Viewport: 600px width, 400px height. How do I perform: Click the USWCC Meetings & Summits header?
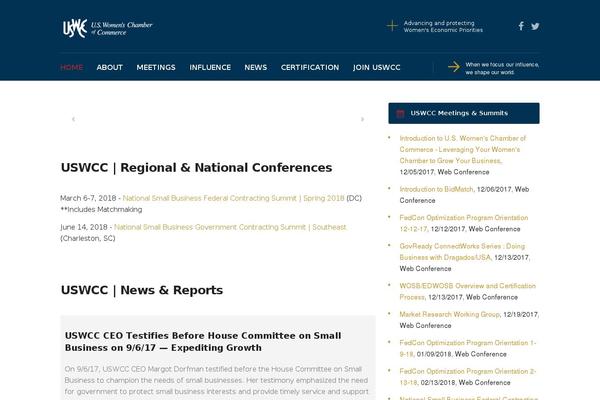pos(464,113)
